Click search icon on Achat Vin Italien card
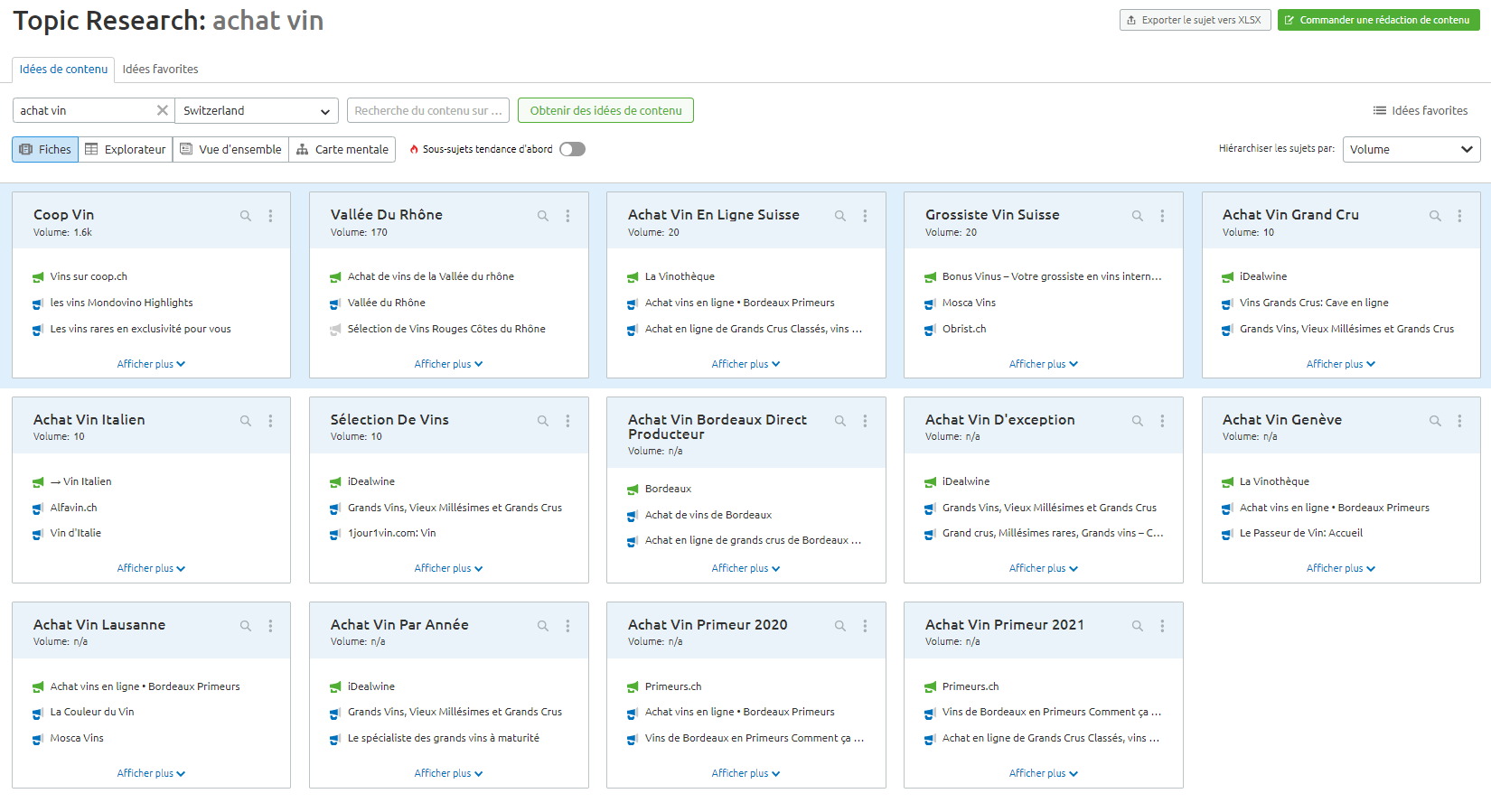 point(246,421)
